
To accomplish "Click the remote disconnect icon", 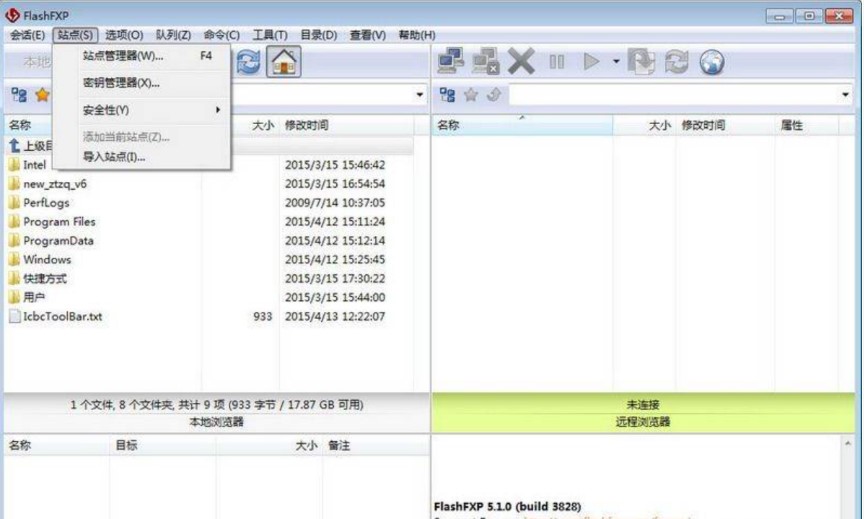I will tap(486, 61).
